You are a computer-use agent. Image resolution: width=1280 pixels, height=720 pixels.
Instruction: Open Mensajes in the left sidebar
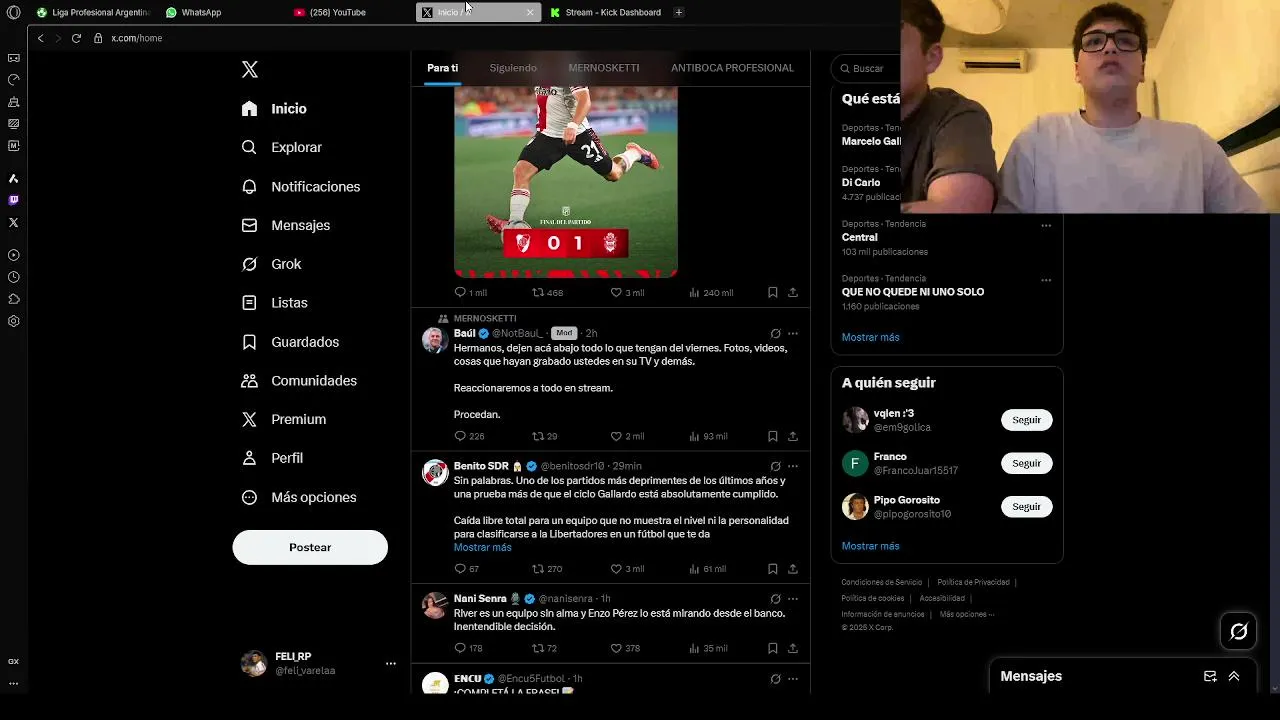286,225
